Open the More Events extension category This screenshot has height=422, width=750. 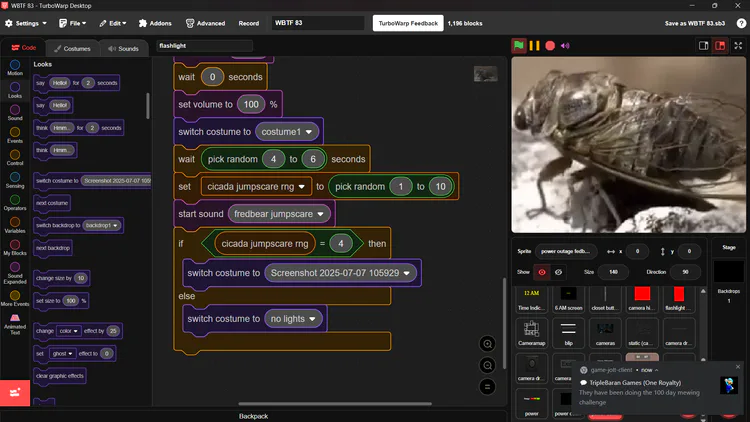pyautogui.click(x=15, y=298)
